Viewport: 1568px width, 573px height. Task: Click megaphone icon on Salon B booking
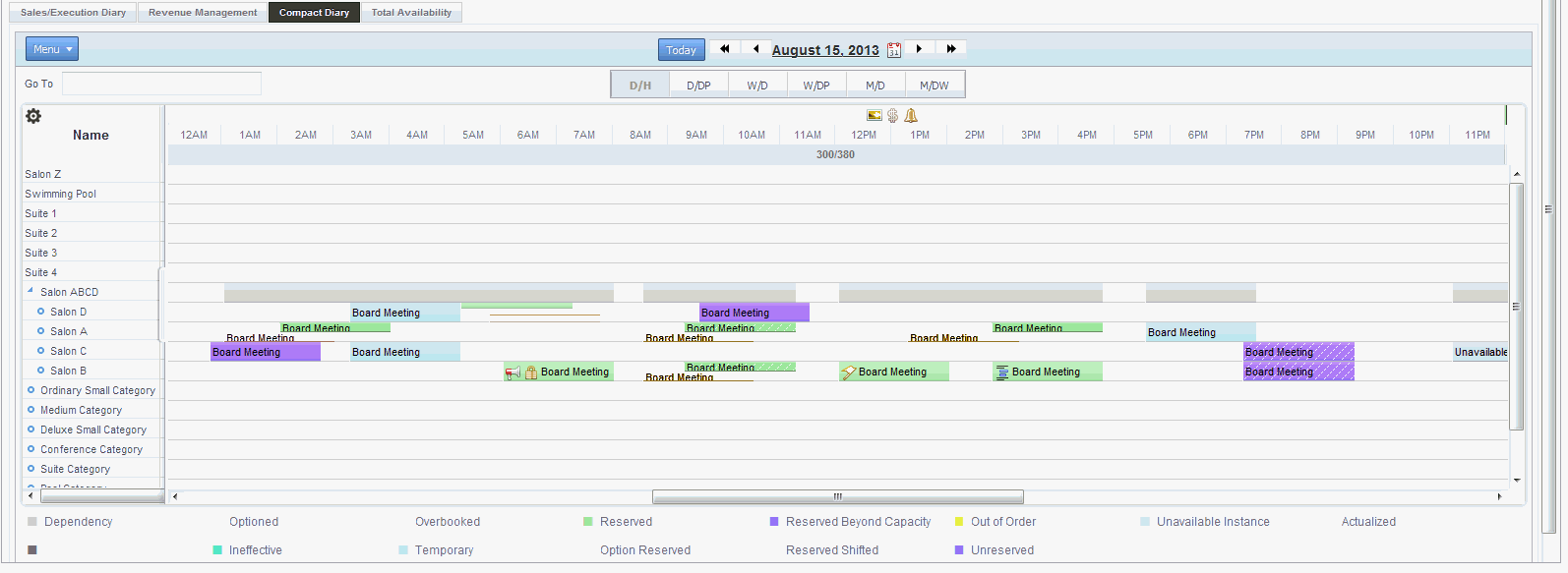tap(513, 372)
